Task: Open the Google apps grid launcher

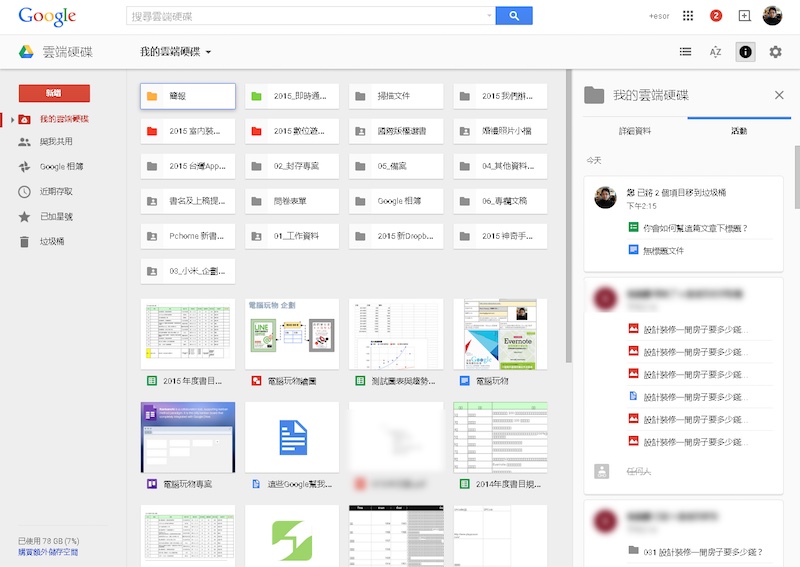Action: [688, 16]
